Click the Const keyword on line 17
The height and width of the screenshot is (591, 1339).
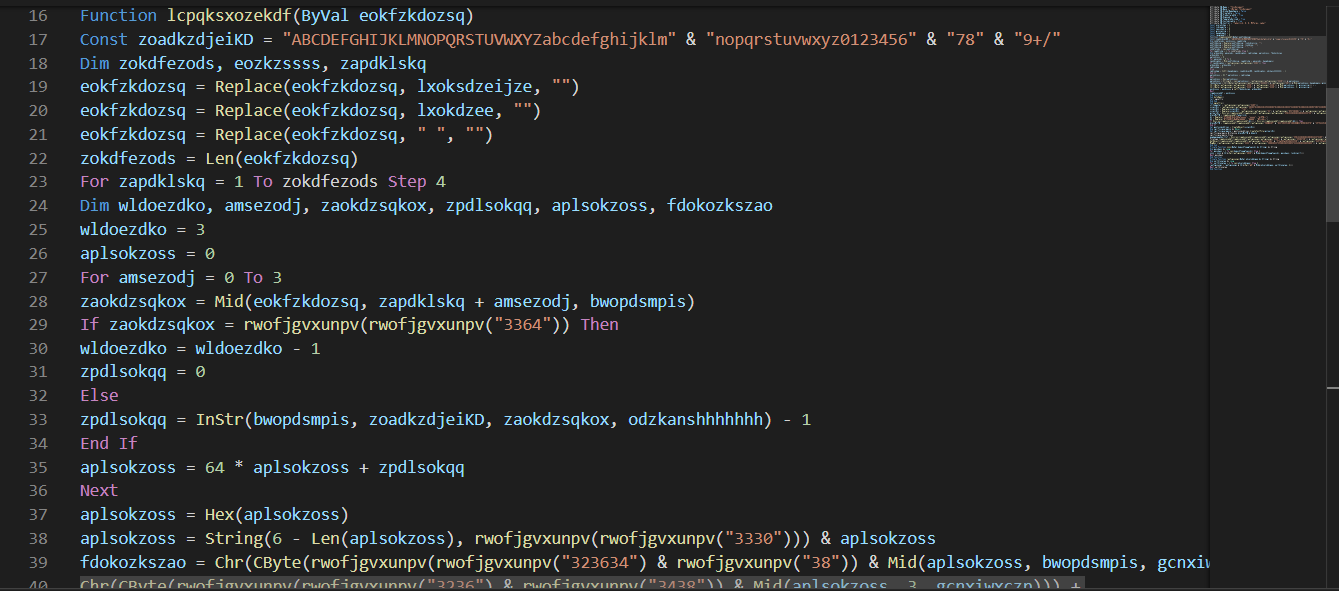click(103, 40)
